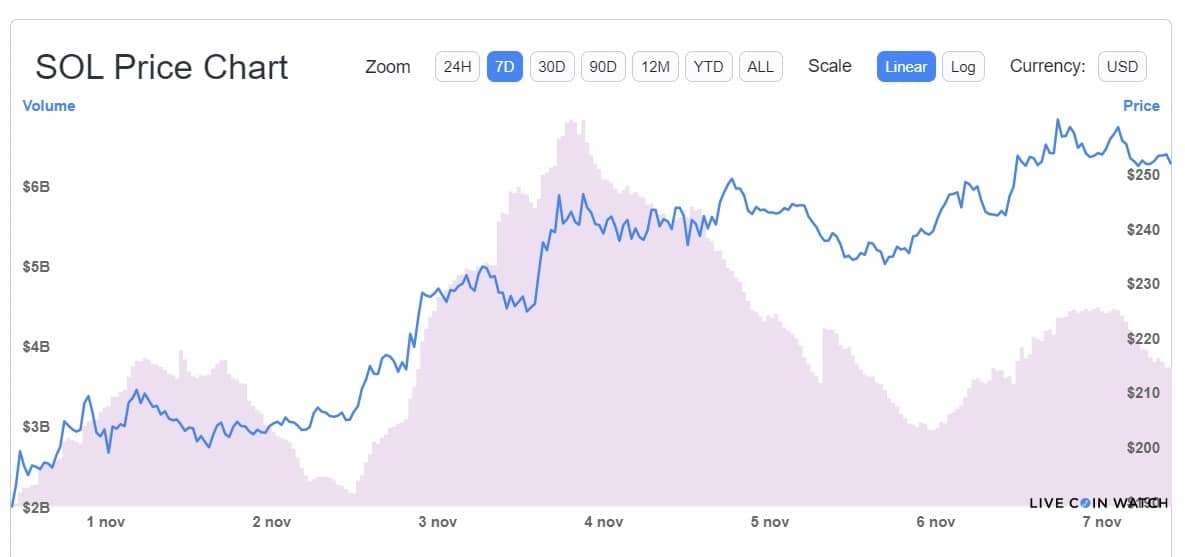Image resolution: width=1185 pixels, height=557 pixels.
Task: Enable Linear scale
Action: [x=906, y=67]
